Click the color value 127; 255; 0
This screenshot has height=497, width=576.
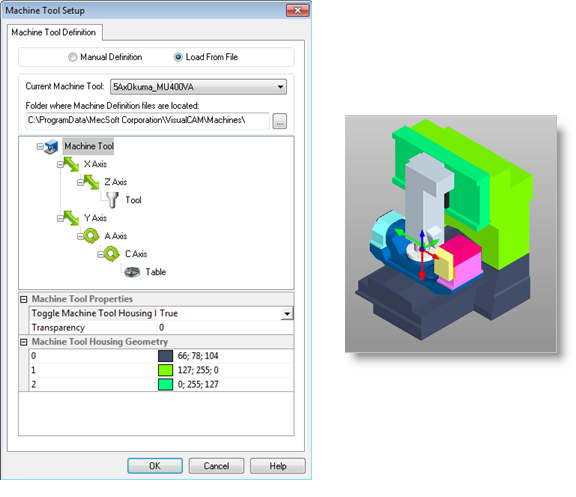pos(198,370)
